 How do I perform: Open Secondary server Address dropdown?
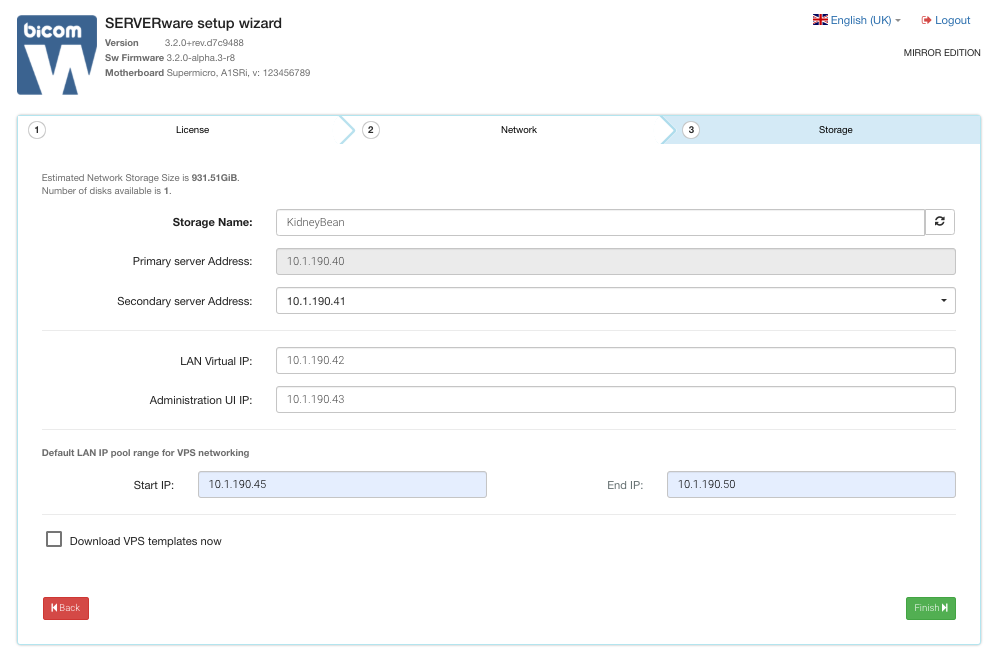[616, 301]
